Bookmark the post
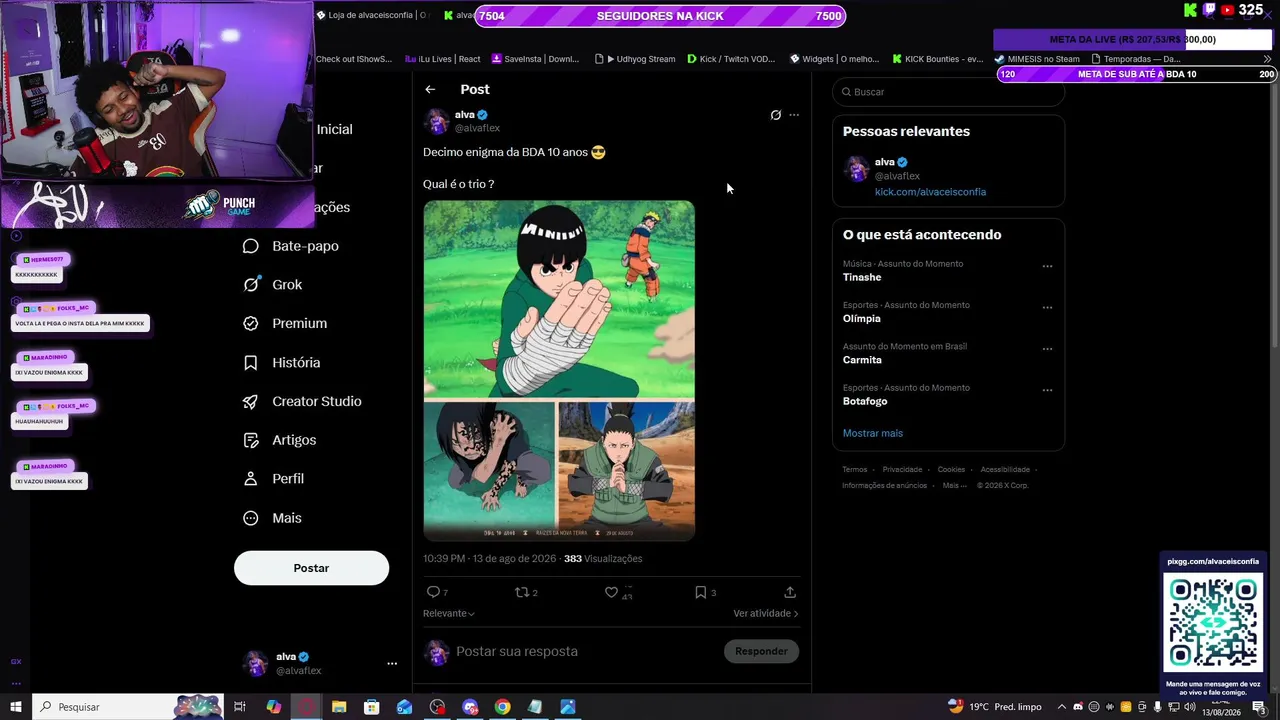The width and height of the screenshot is (1280, 720). coord(700,592)
